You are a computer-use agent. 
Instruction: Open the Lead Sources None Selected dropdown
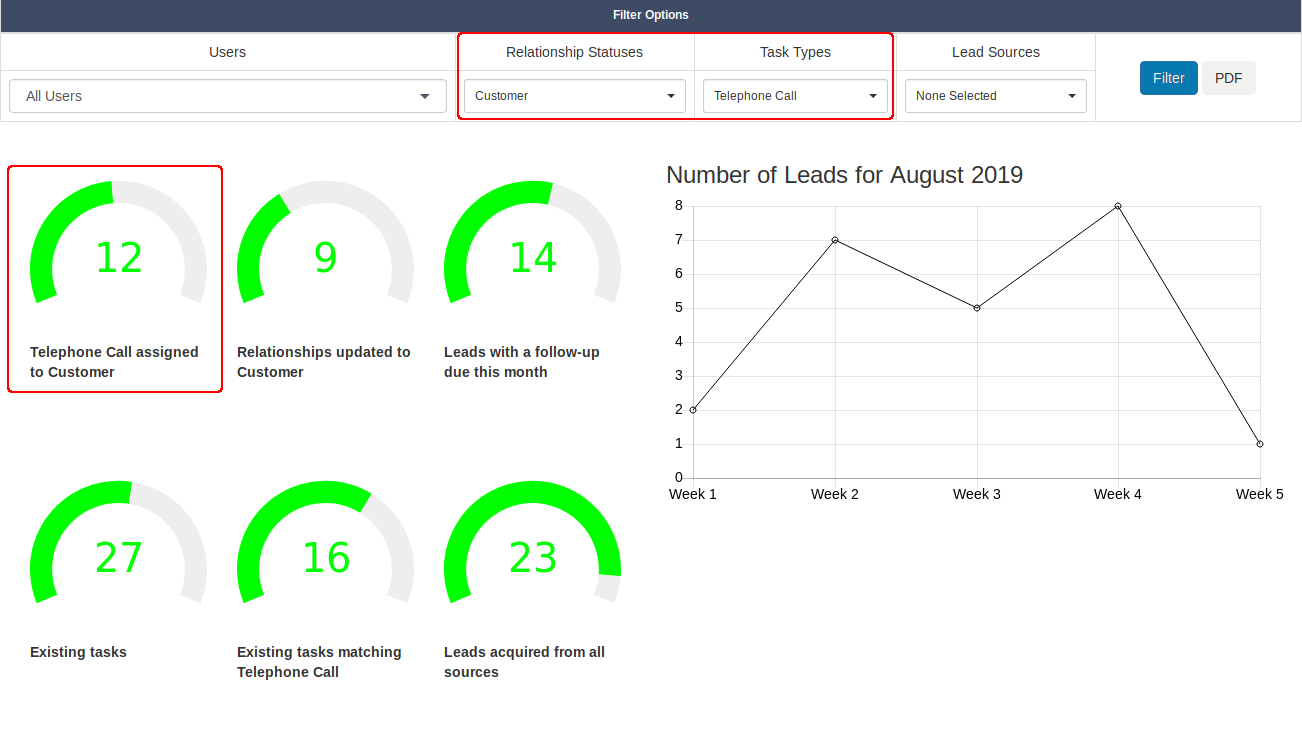995,96
